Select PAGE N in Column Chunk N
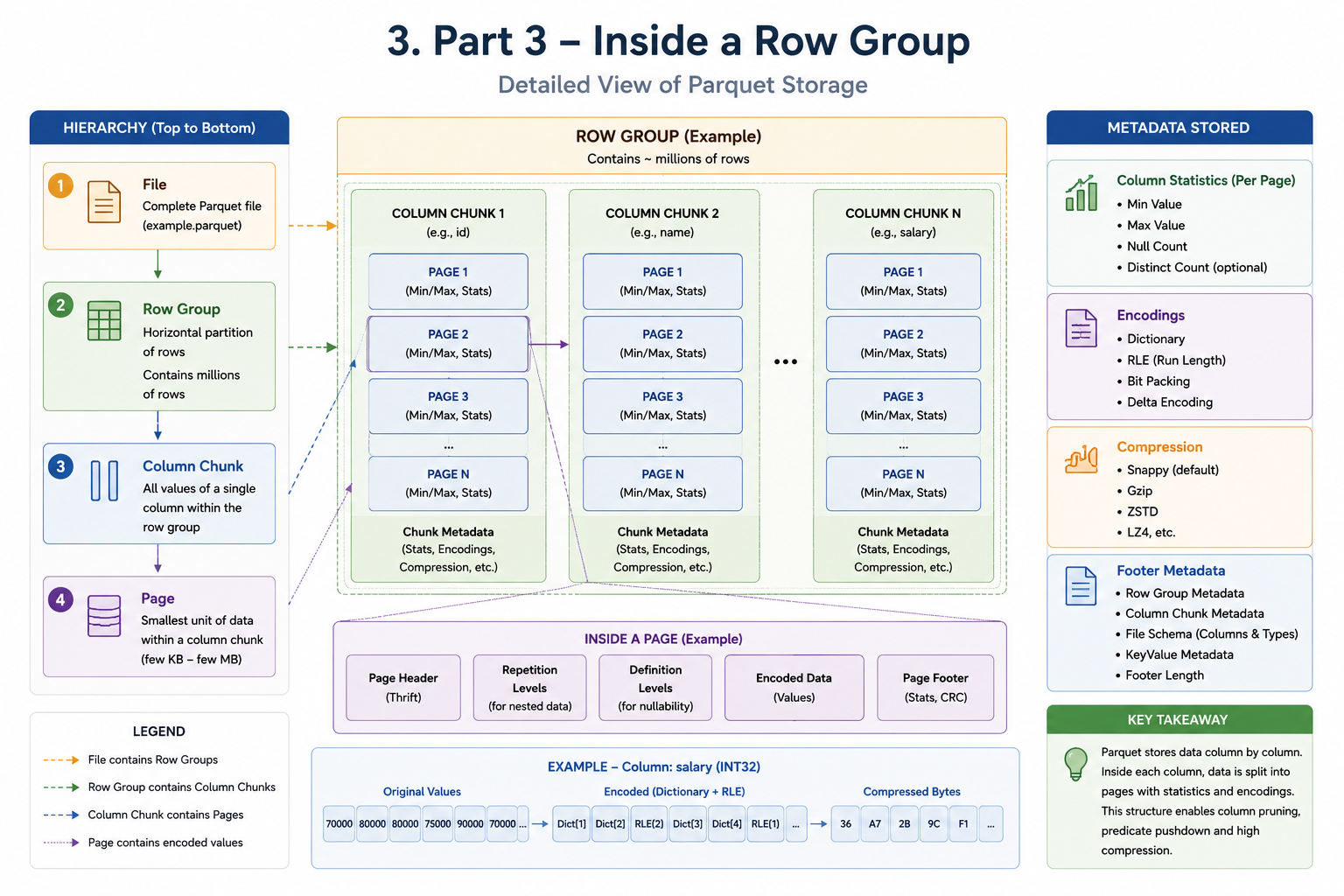 (x=903, y=484)
